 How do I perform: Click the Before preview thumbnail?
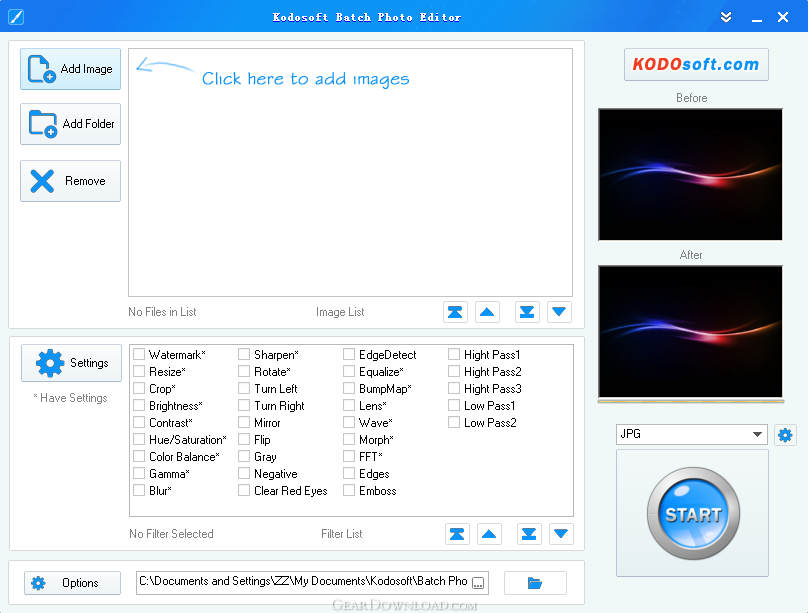click(691, 175)
